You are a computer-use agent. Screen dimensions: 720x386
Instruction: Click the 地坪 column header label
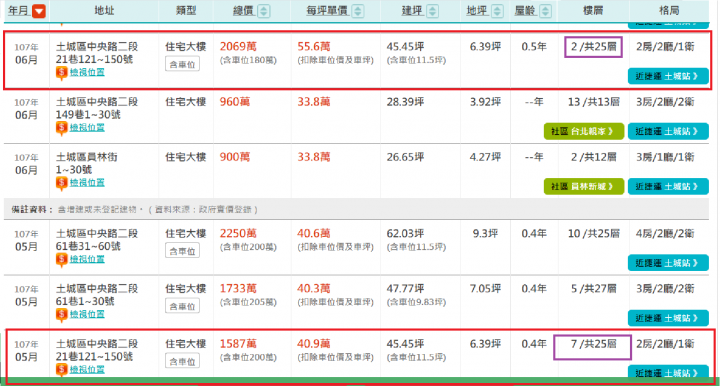[x=477, y=11]
